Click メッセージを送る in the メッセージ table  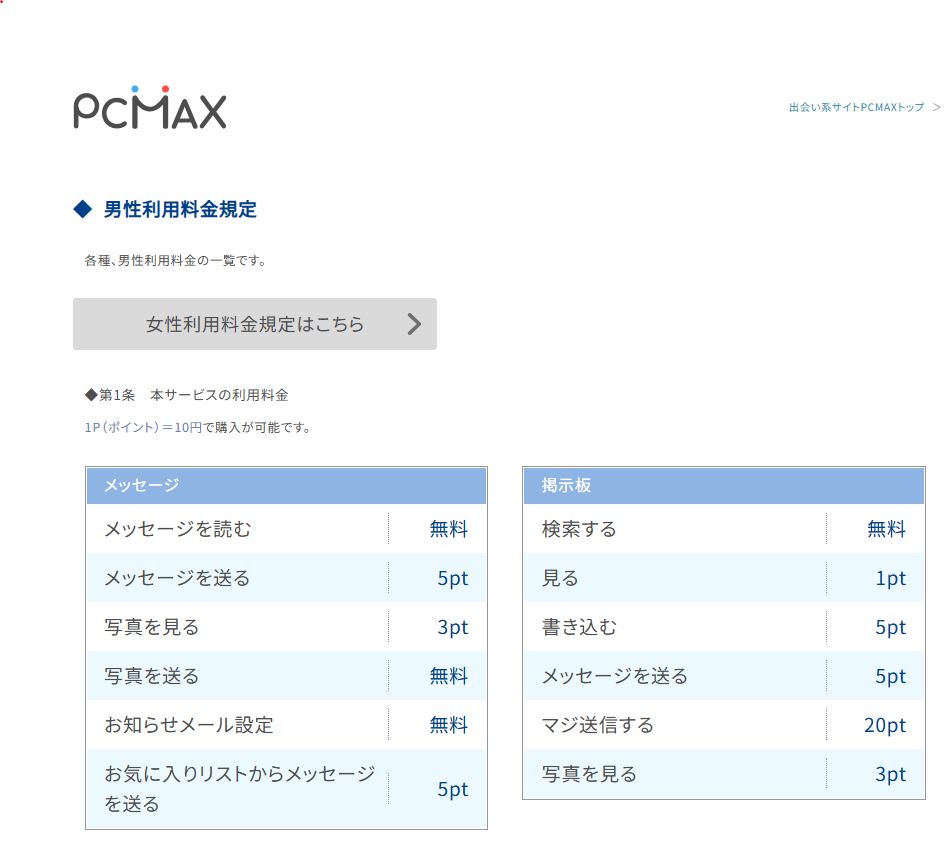point(178,578)
